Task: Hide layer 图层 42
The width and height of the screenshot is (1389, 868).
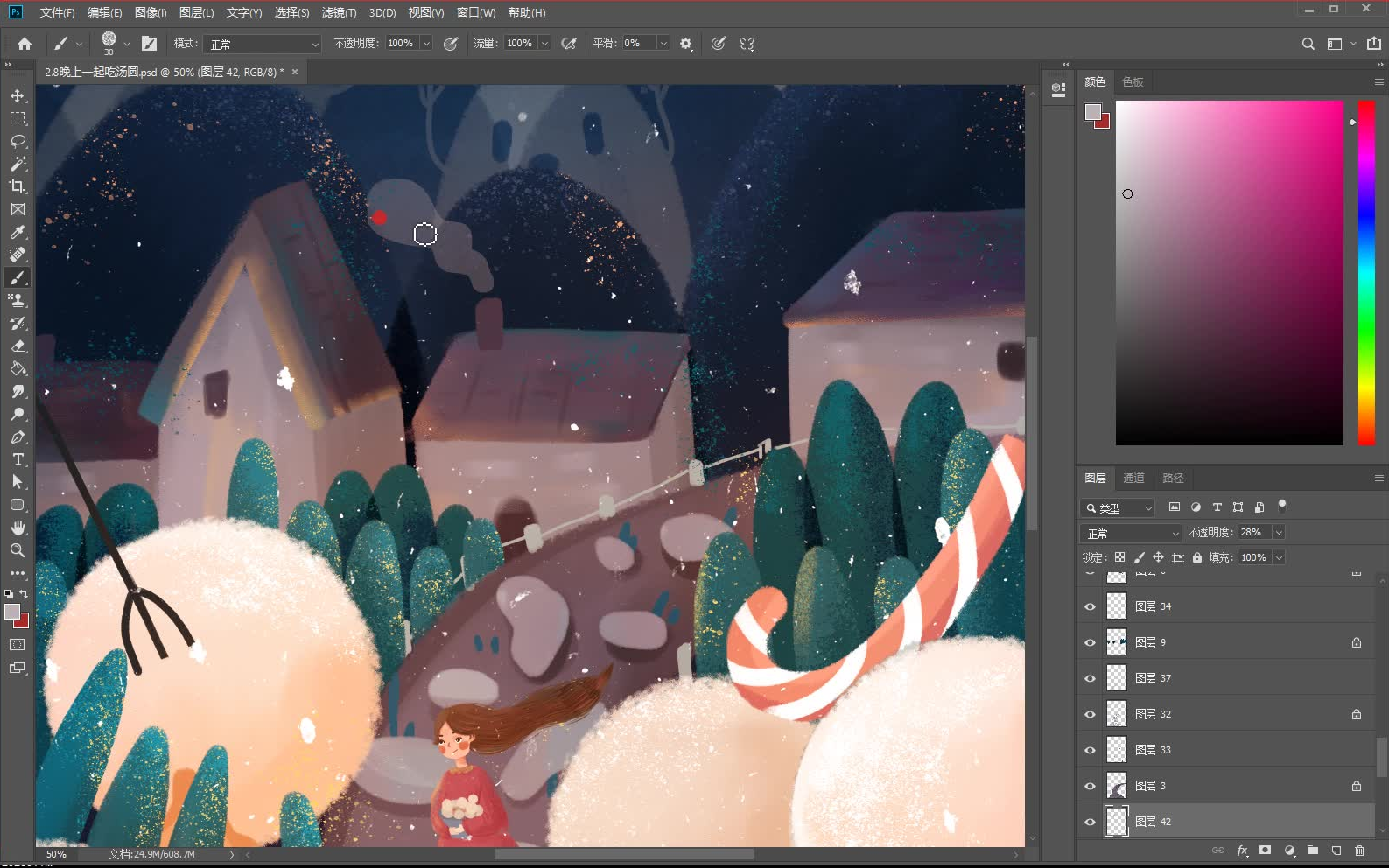Action: tap(1090, 822)
